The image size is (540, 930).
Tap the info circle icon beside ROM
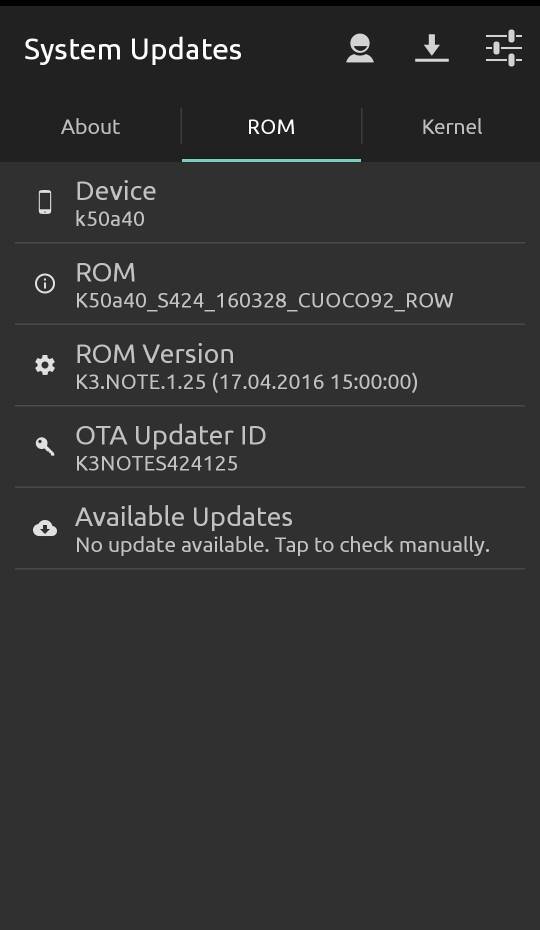point(45,284)
